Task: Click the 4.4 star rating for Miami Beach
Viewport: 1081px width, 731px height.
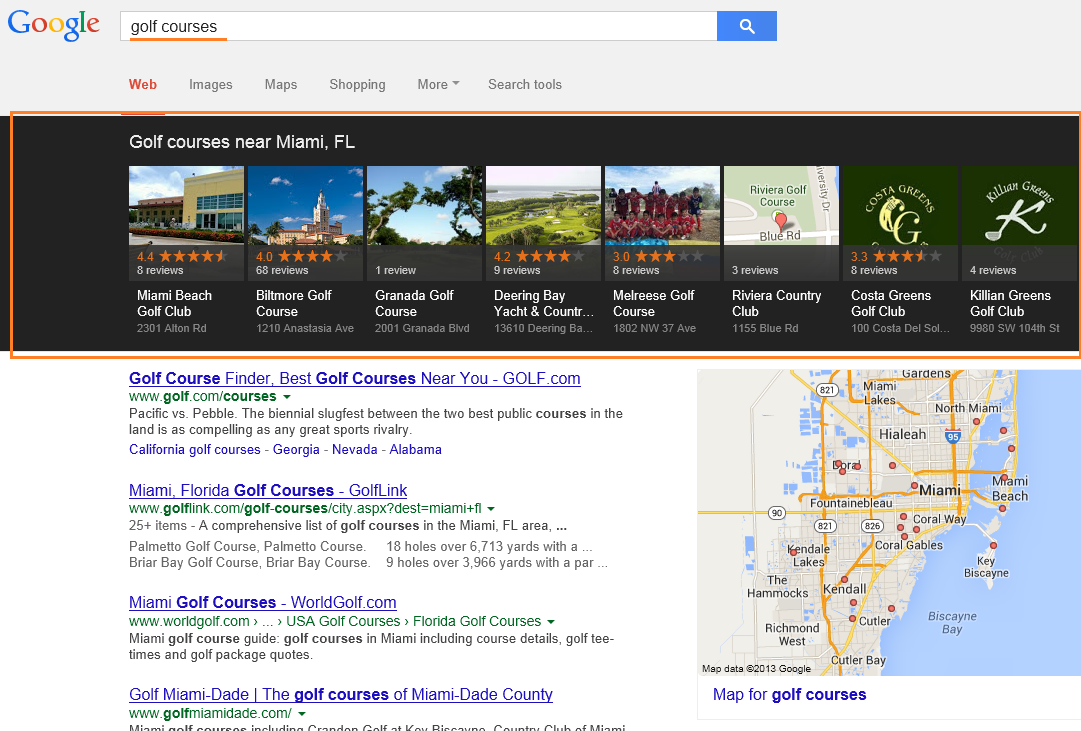Action: (x=182, y=257)
